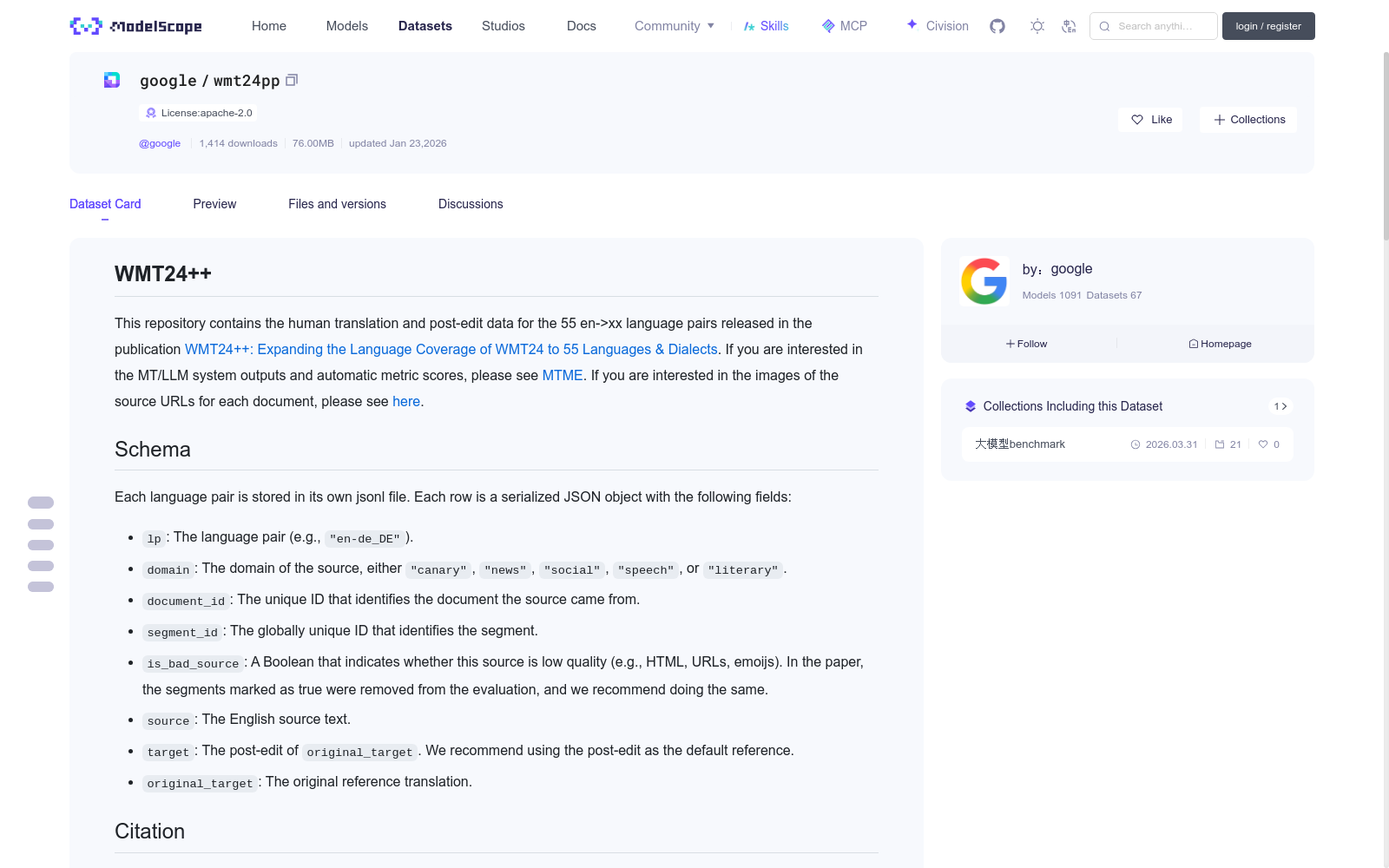Open the Docs section
Screen dimensions: 1389x868
(x=582, y=26)
